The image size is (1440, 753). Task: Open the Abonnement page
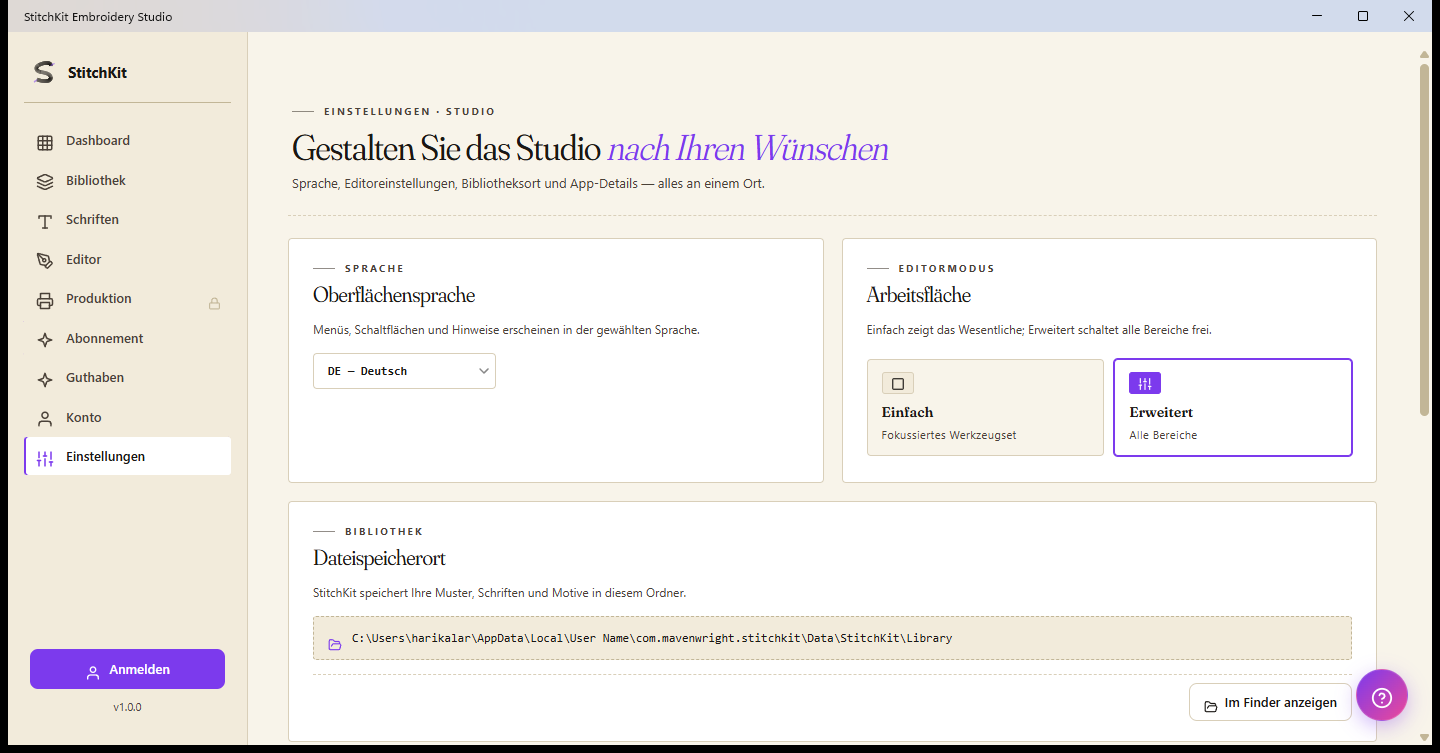[x=128, y=339]
